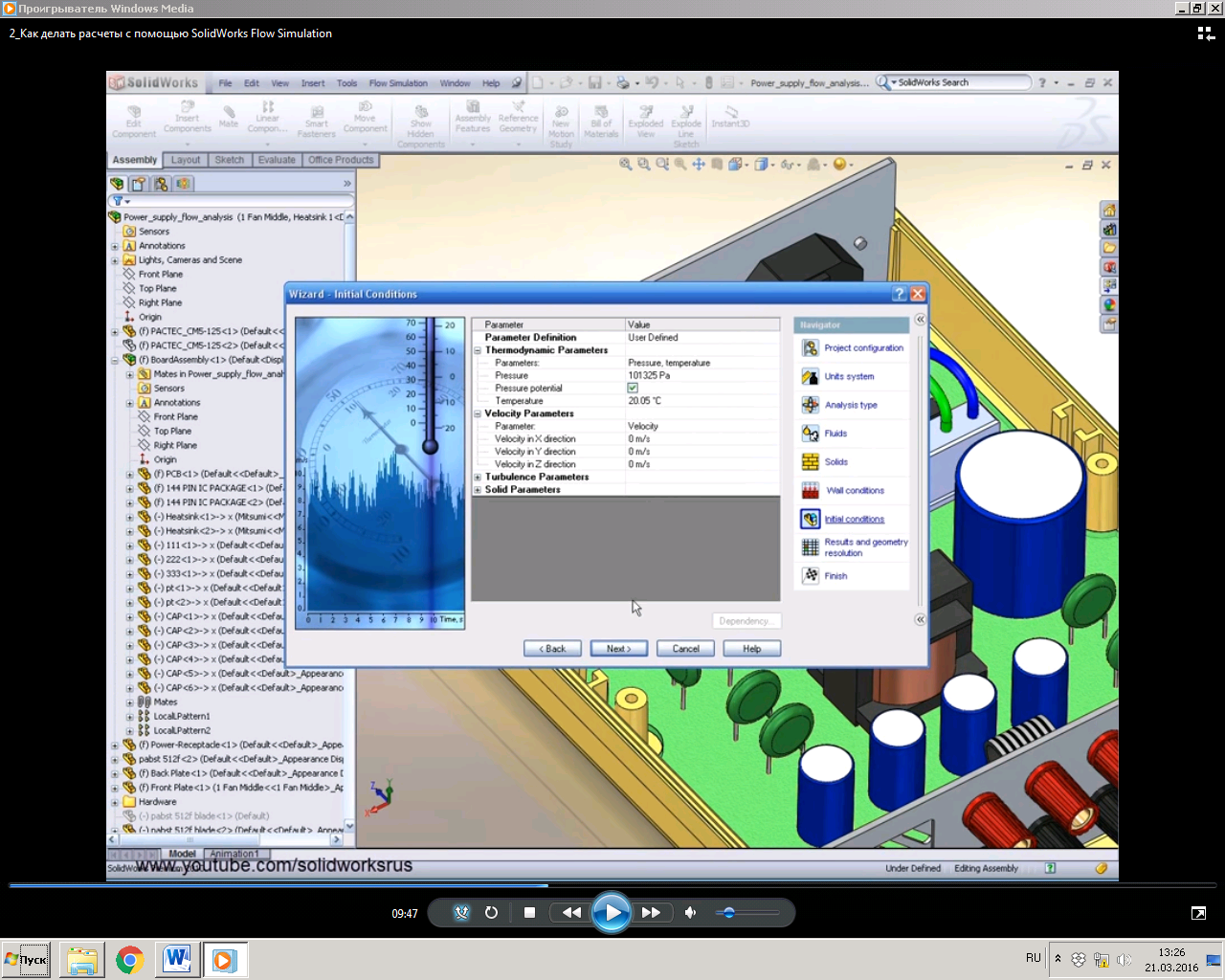Viewport: 1225px width, 980px height.
Task: Click Smart Fasteners toolbar icon
Action: (x=317, y=122)
